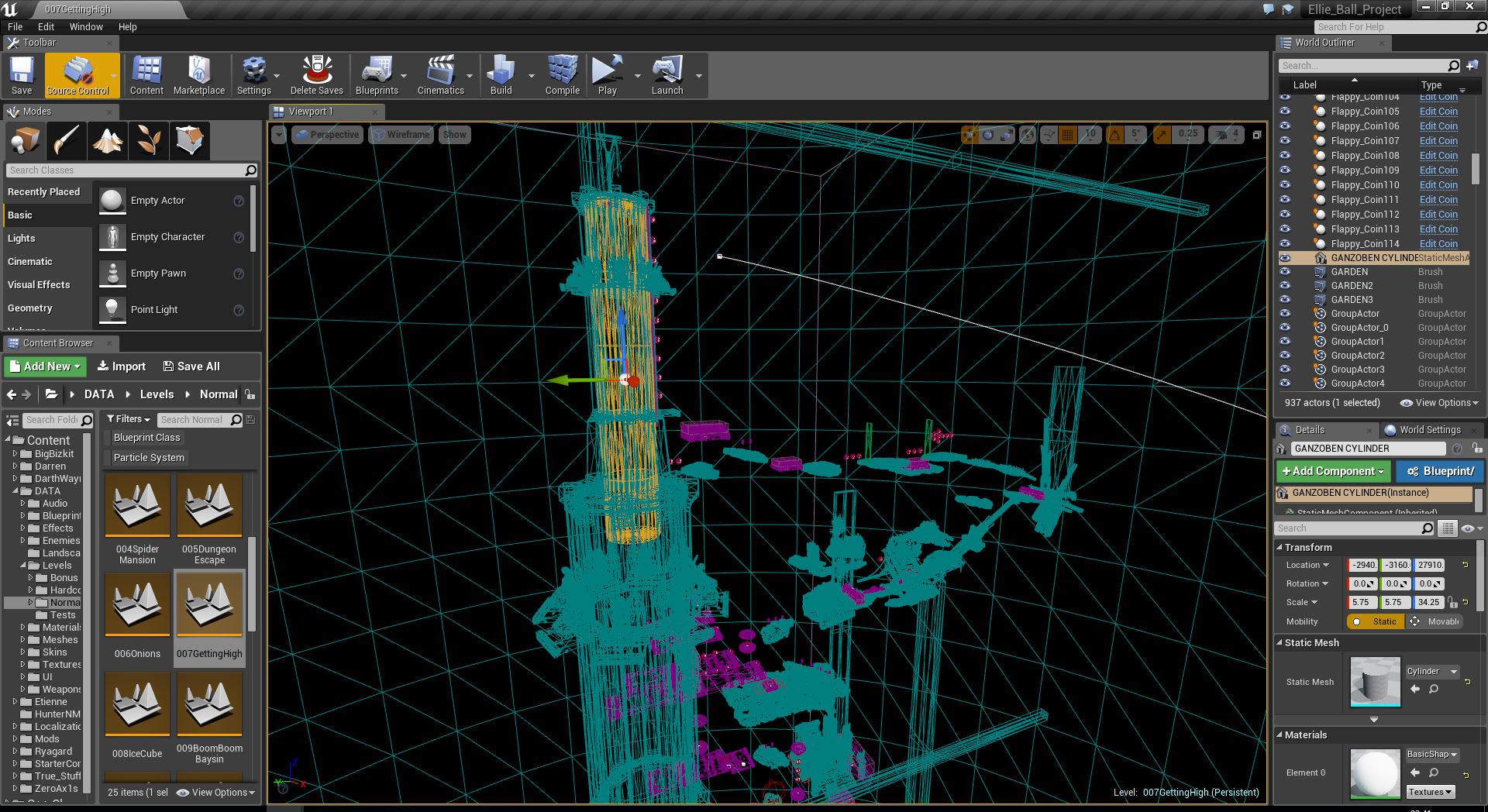The width and height of the screenshot is (1488, 812).
Task: Hide Flappy_Coin107 with its eye toggle
Action: (x=1285, y=140)
